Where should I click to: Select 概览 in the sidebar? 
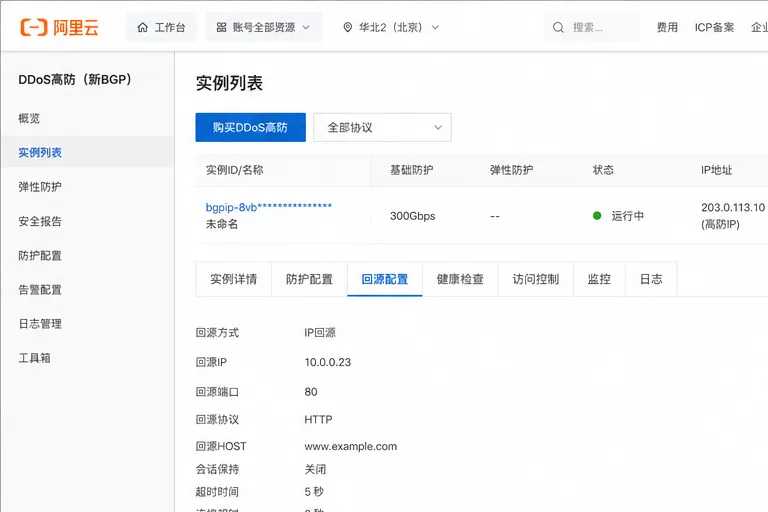pyautogui.click(x=87, y=119)
